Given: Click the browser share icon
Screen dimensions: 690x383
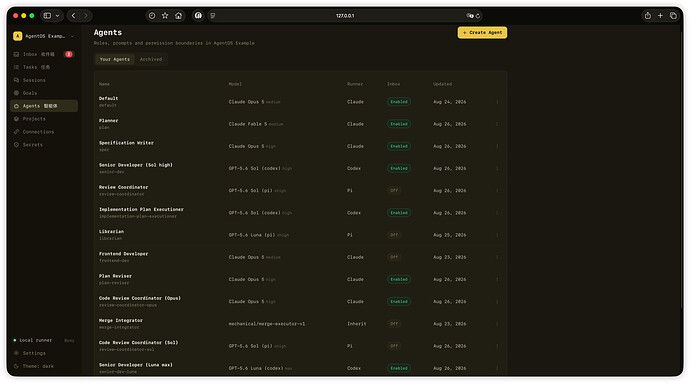Looking at the screenshot, I should click(648, 16).
